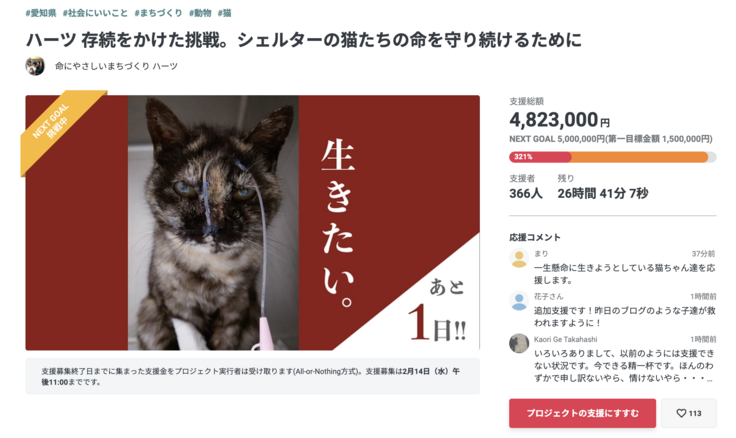This screenshot has height=438, width=736.
Task: Click Kaori Ge Takahashi's profile photo
Action: click(519, 343)
